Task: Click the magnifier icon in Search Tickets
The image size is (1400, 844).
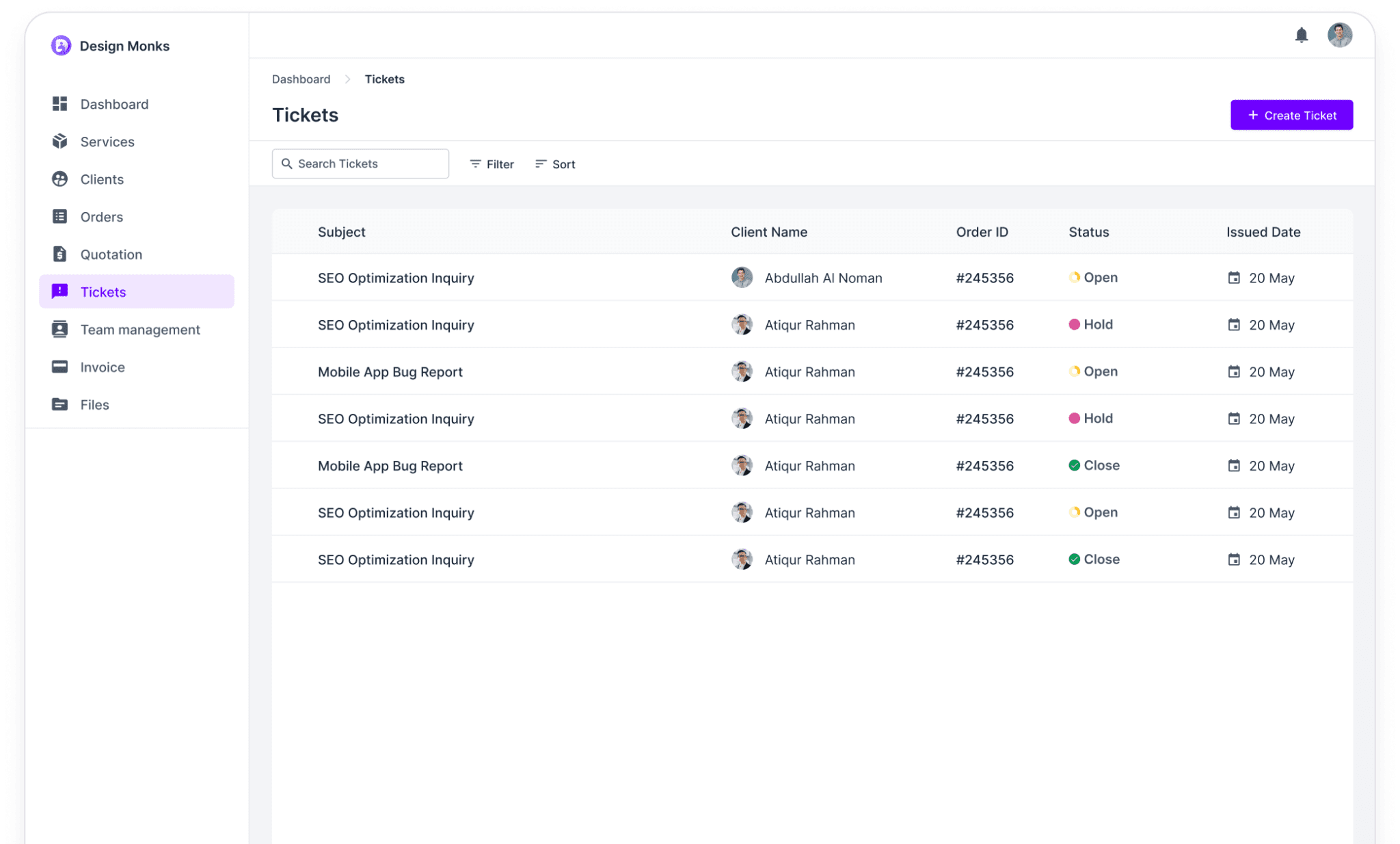Action: tap(287, 164)
